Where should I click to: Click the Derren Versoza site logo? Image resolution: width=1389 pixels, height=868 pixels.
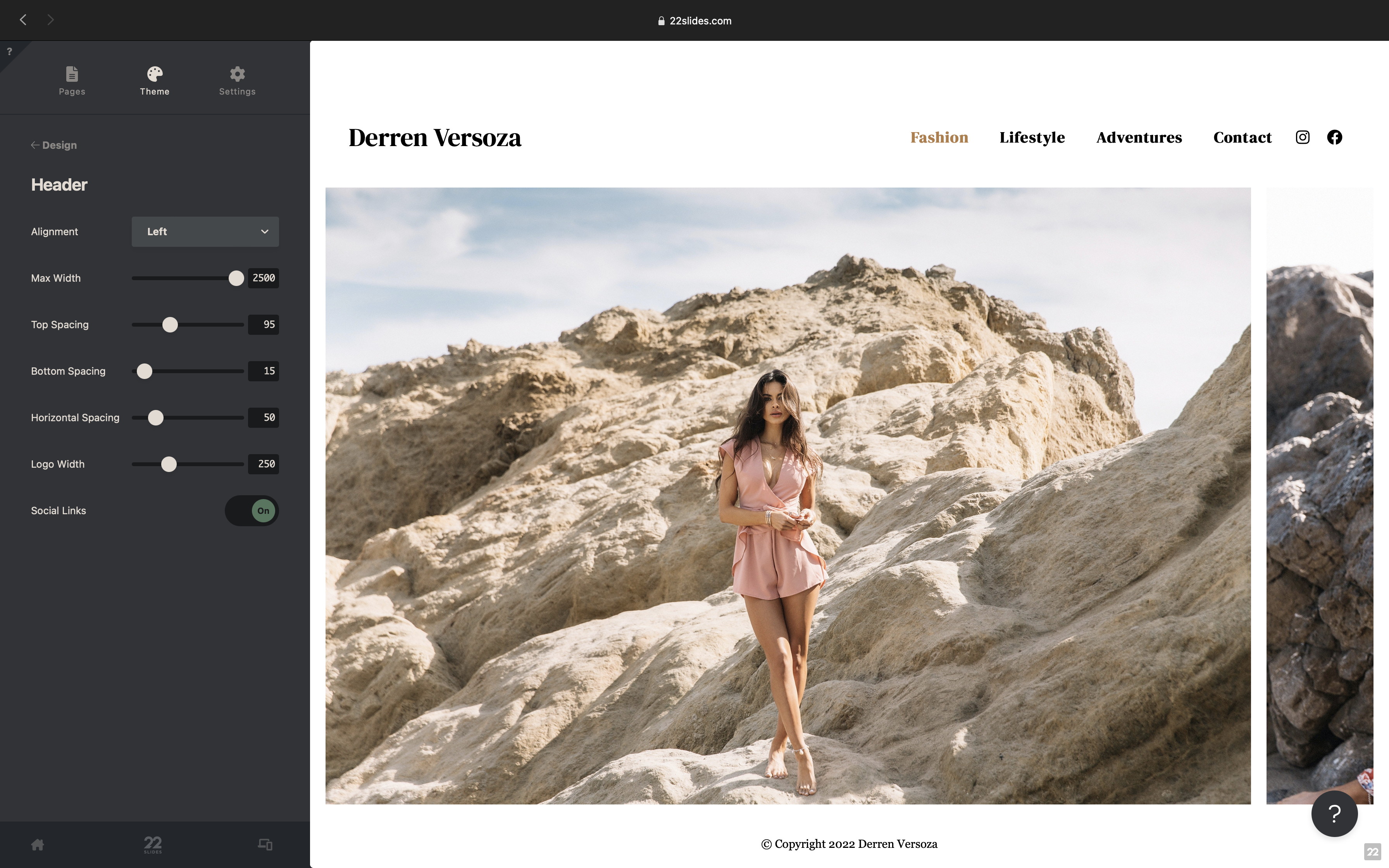[434, 137]
